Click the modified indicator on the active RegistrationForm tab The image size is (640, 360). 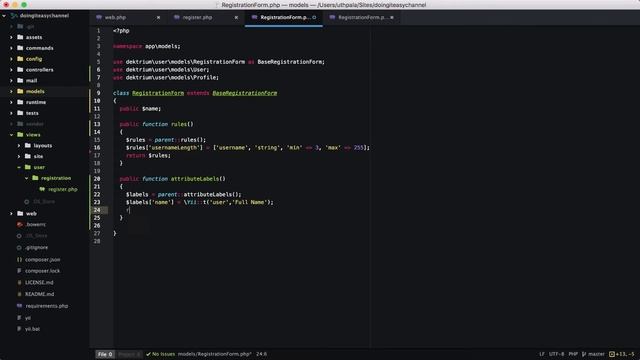coord(314,18)
